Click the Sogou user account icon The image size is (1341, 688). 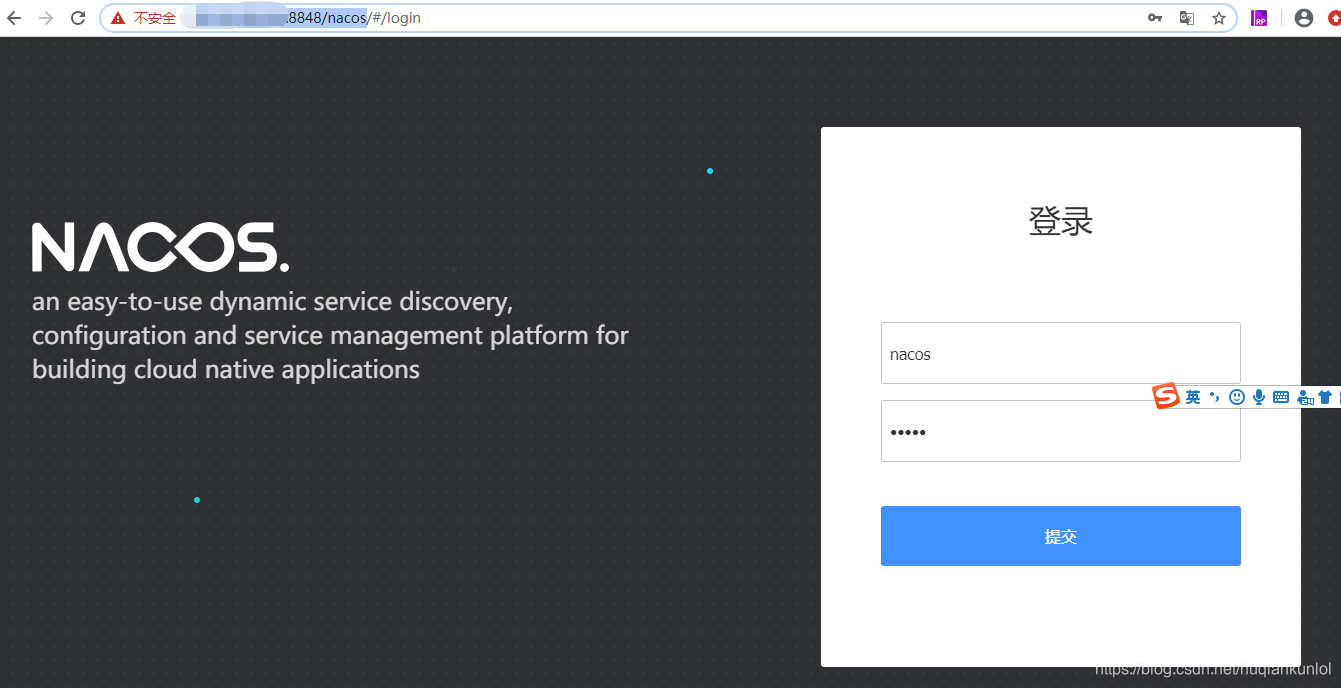(1305, 397)
